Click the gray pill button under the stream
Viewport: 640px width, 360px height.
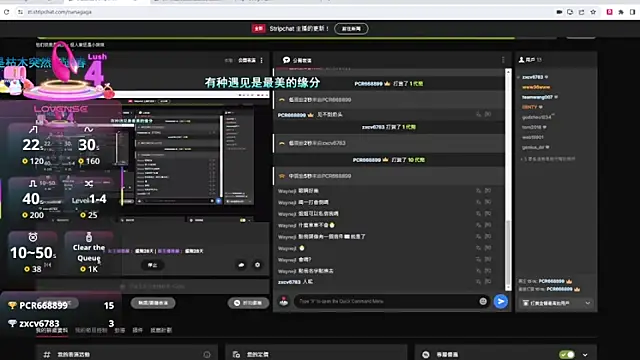click(153, 303)
